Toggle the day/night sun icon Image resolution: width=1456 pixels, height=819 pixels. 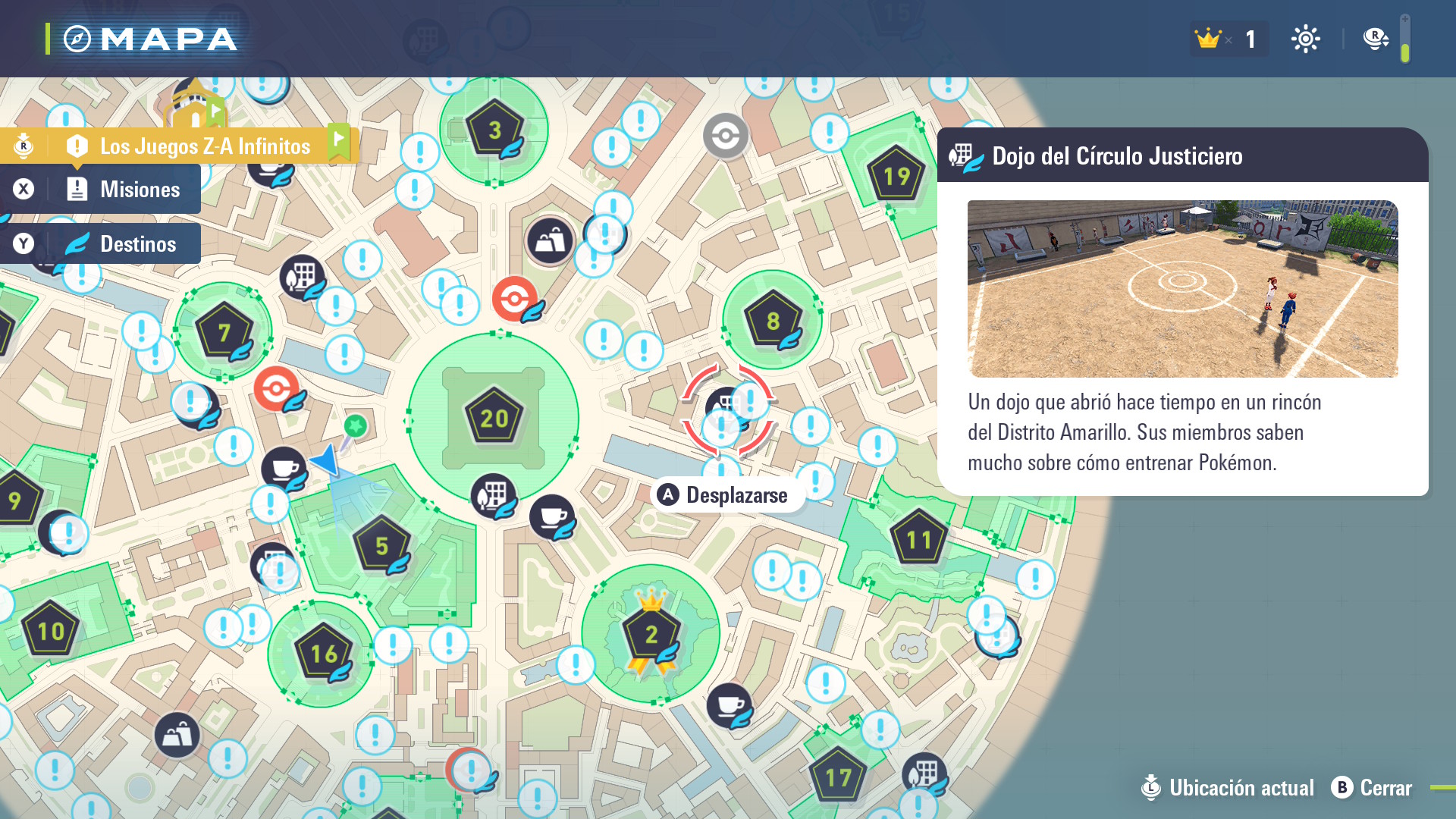click(x=1305, y=39)
